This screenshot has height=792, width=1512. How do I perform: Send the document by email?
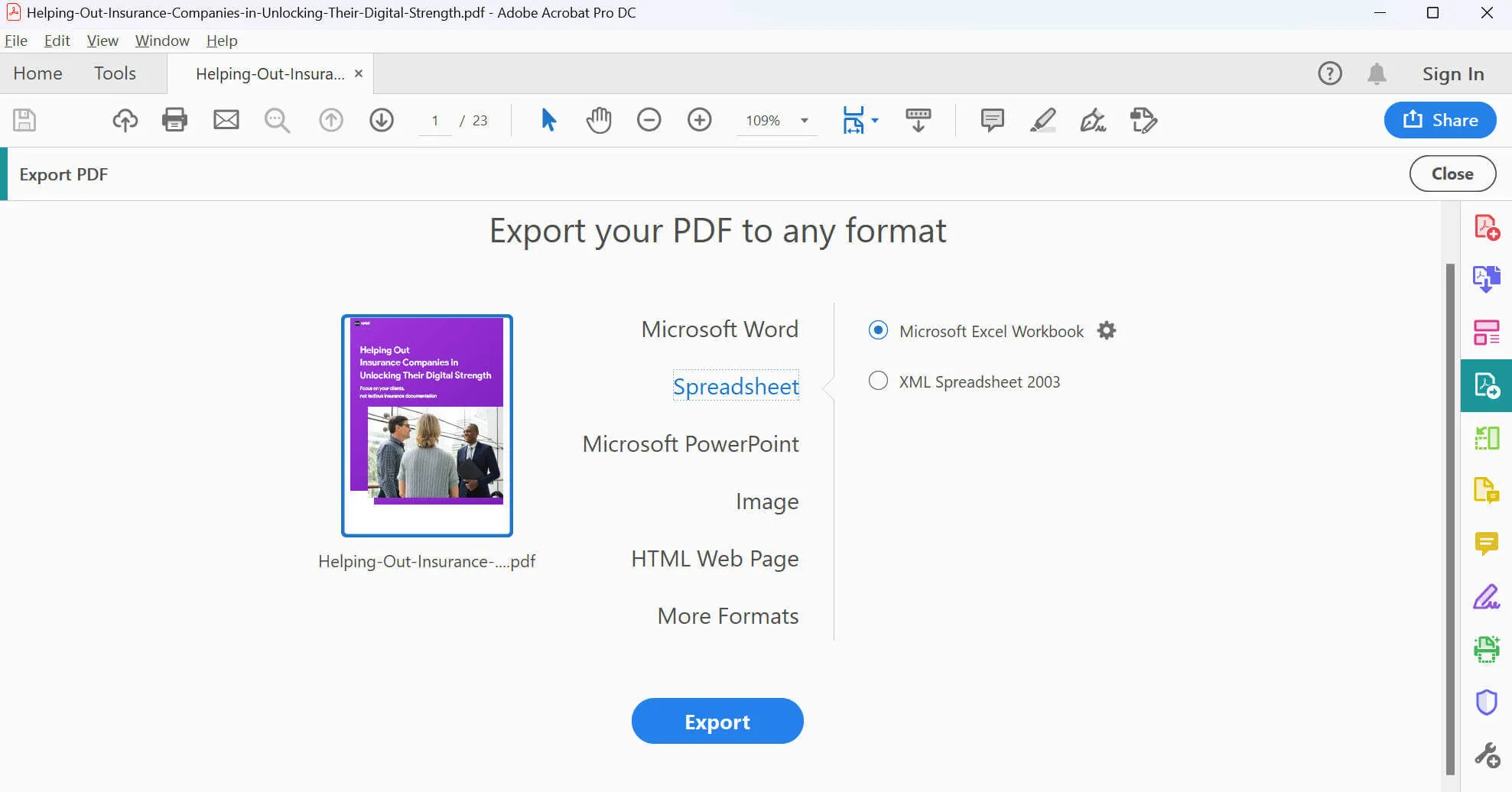click(226, 120)
